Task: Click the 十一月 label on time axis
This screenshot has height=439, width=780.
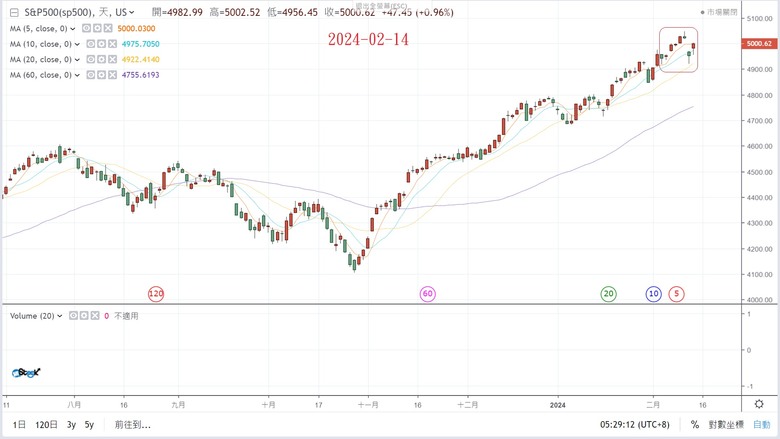Action: click(368, 405)
